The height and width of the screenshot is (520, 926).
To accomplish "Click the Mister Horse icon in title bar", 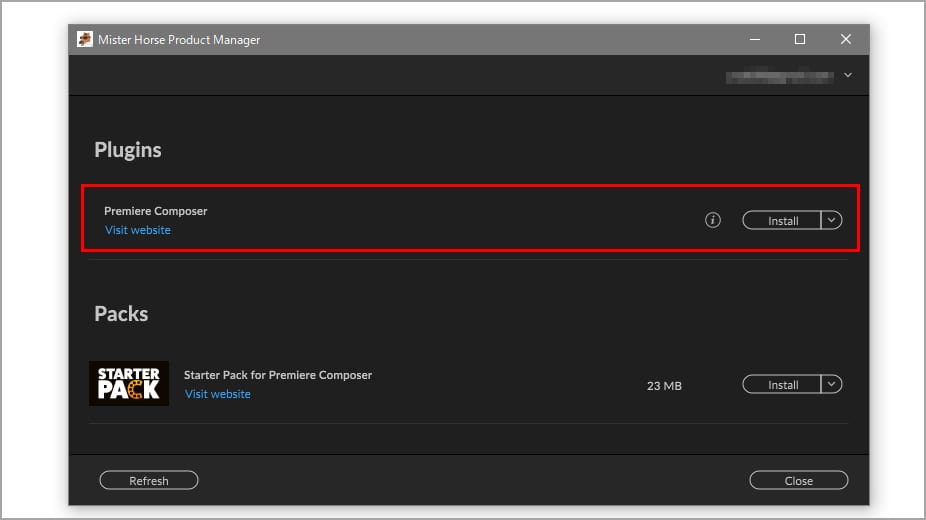I will (x=85, y=40).
